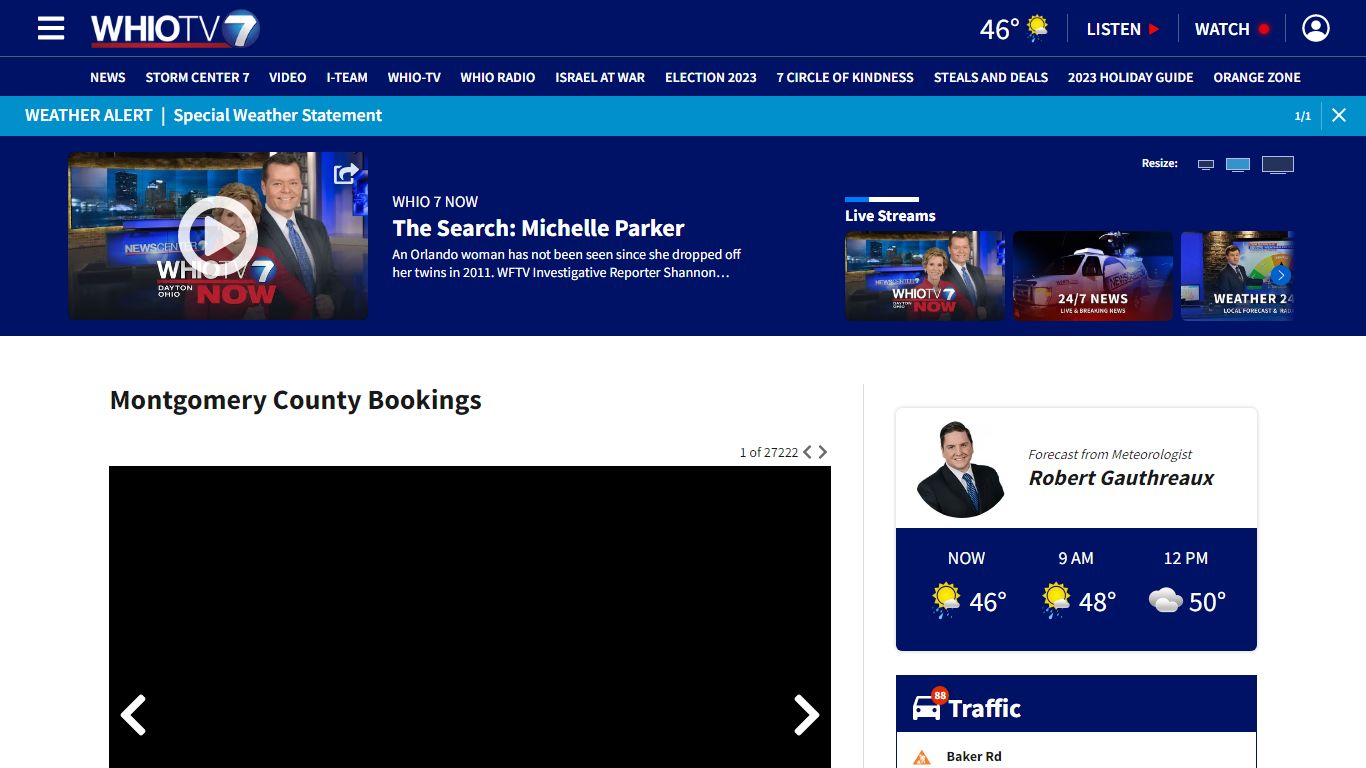The height and width of the screenshot is (768, 1366).
Task: Open the user account profile icon
Action: point(1316,28)
